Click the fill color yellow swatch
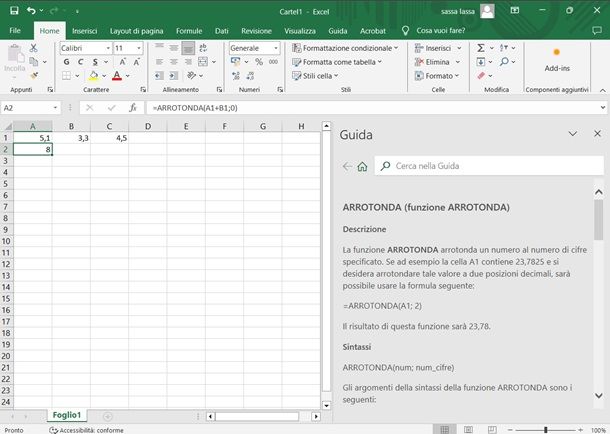 tap(93, 75)
